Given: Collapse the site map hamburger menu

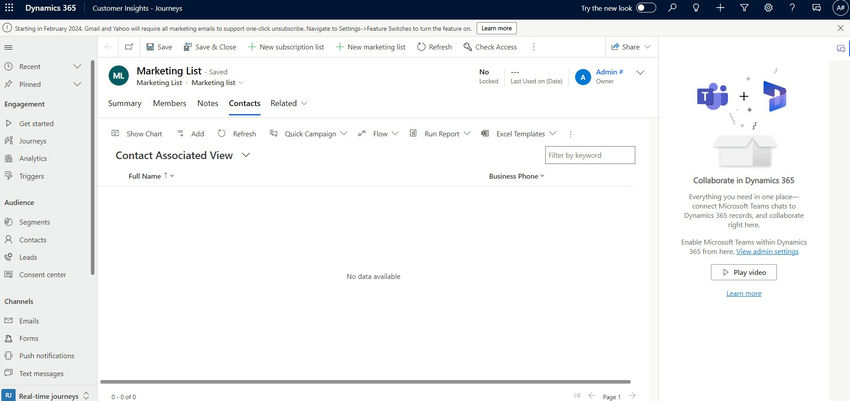Looking at the screenshot, I should pyautogui.click(x=8, y=48).
